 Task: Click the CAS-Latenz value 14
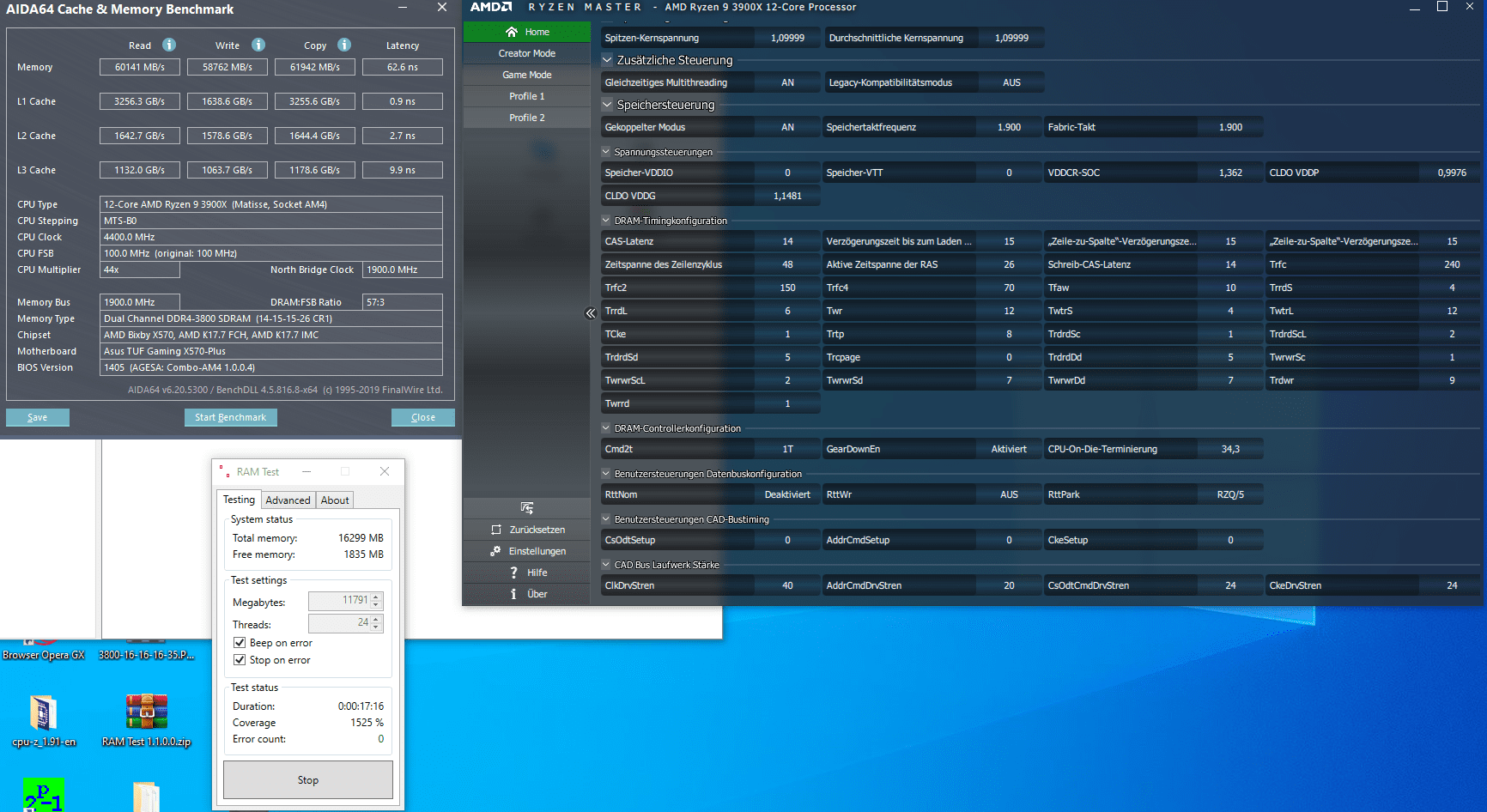pyautogui.click(x=787, y=241)
